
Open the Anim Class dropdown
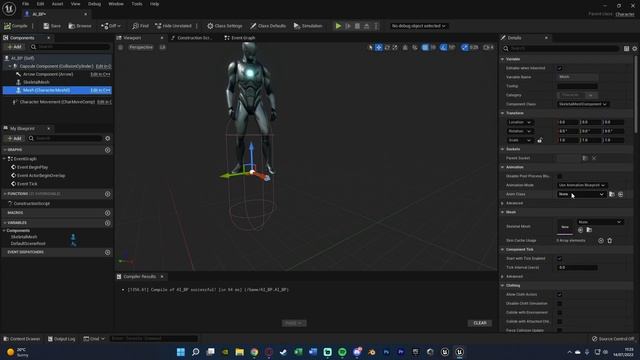581,194
